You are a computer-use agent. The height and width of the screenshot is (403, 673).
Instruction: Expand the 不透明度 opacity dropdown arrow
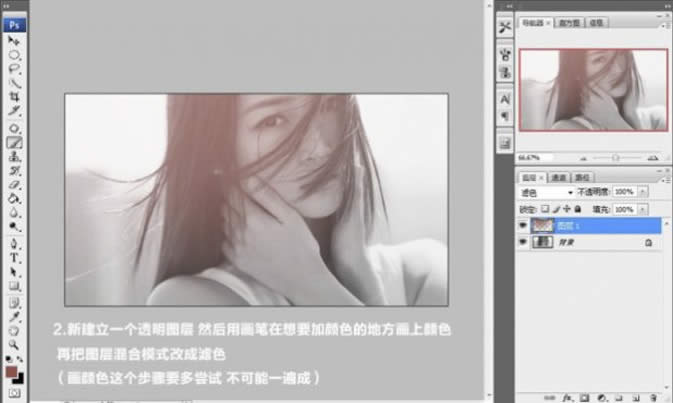[641, 191]
